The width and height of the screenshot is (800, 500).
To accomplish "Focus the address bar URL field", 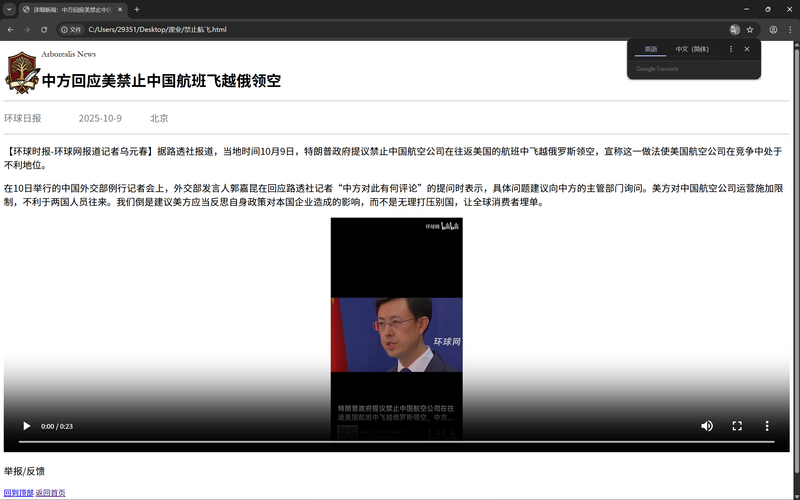I will click(x=398, y=30).
